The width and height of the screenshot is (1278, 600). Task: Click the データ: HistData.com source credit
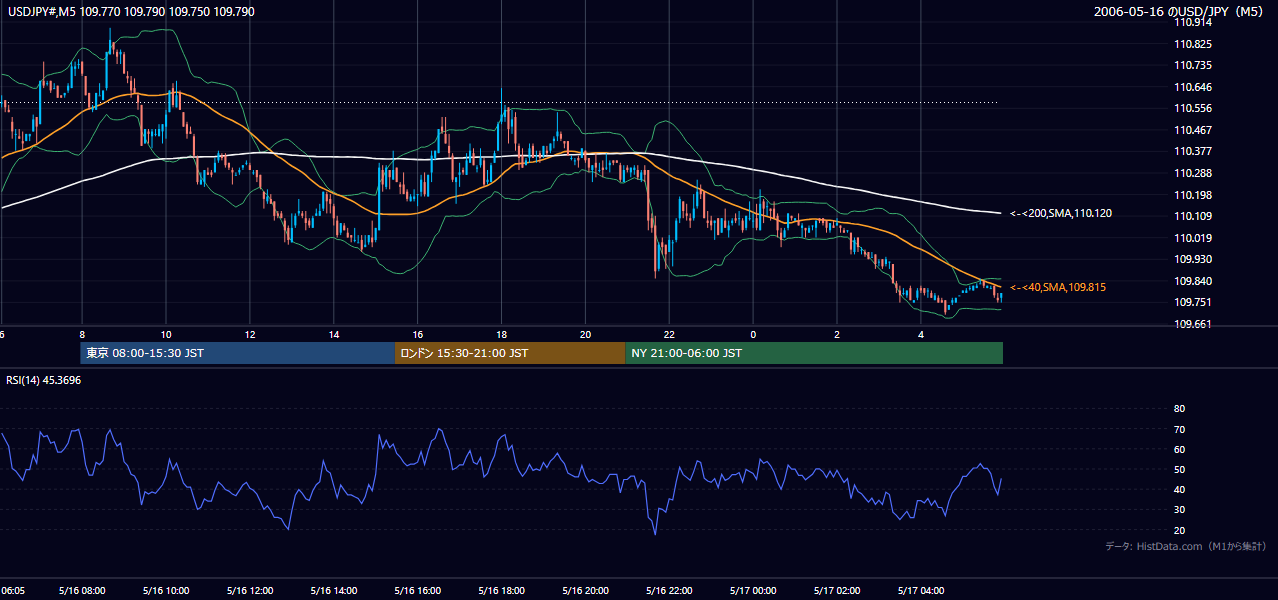pyautogui.click(x=1186, y=546)
